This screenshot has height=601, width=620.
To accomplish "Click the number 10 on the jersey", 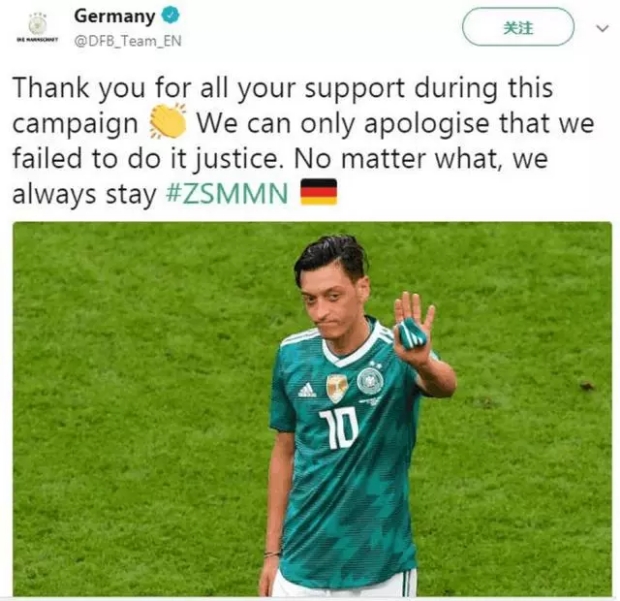I will (x=339, y=428).
